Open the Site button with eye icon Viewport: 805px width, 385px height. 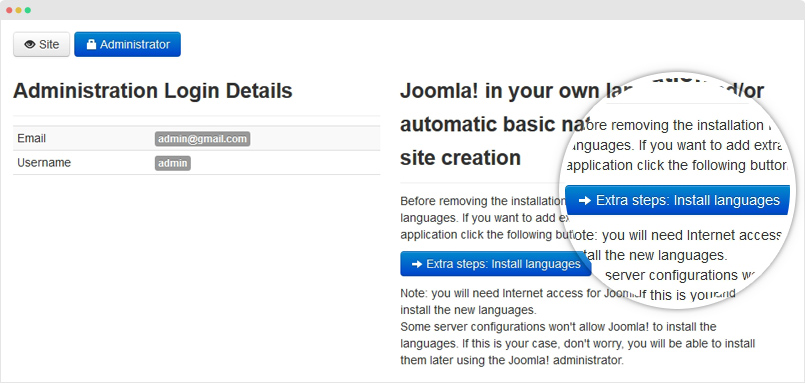[42, 45]
